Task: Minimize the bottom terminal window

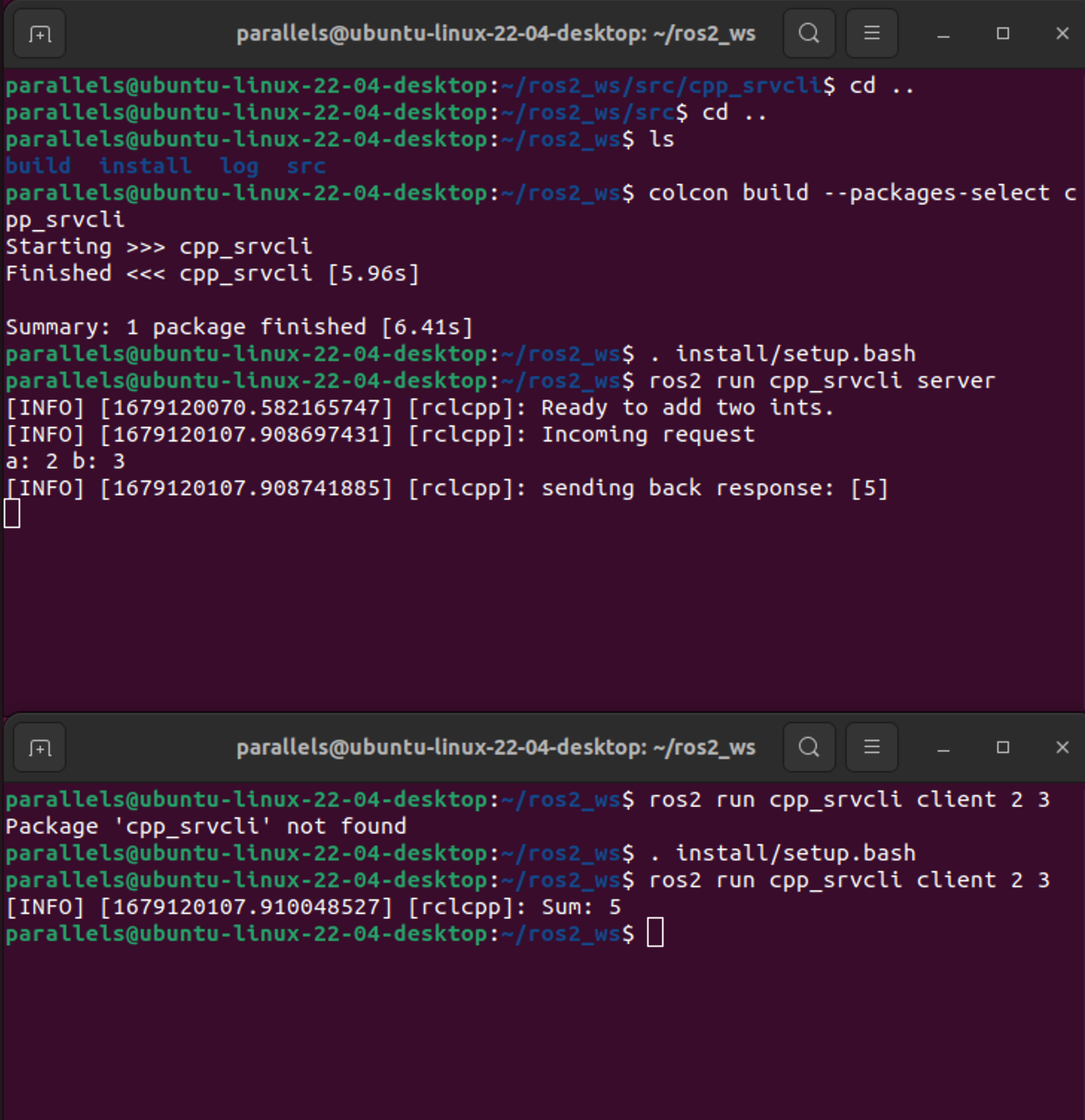Action: pyautogui.click(x=943, y=747)
